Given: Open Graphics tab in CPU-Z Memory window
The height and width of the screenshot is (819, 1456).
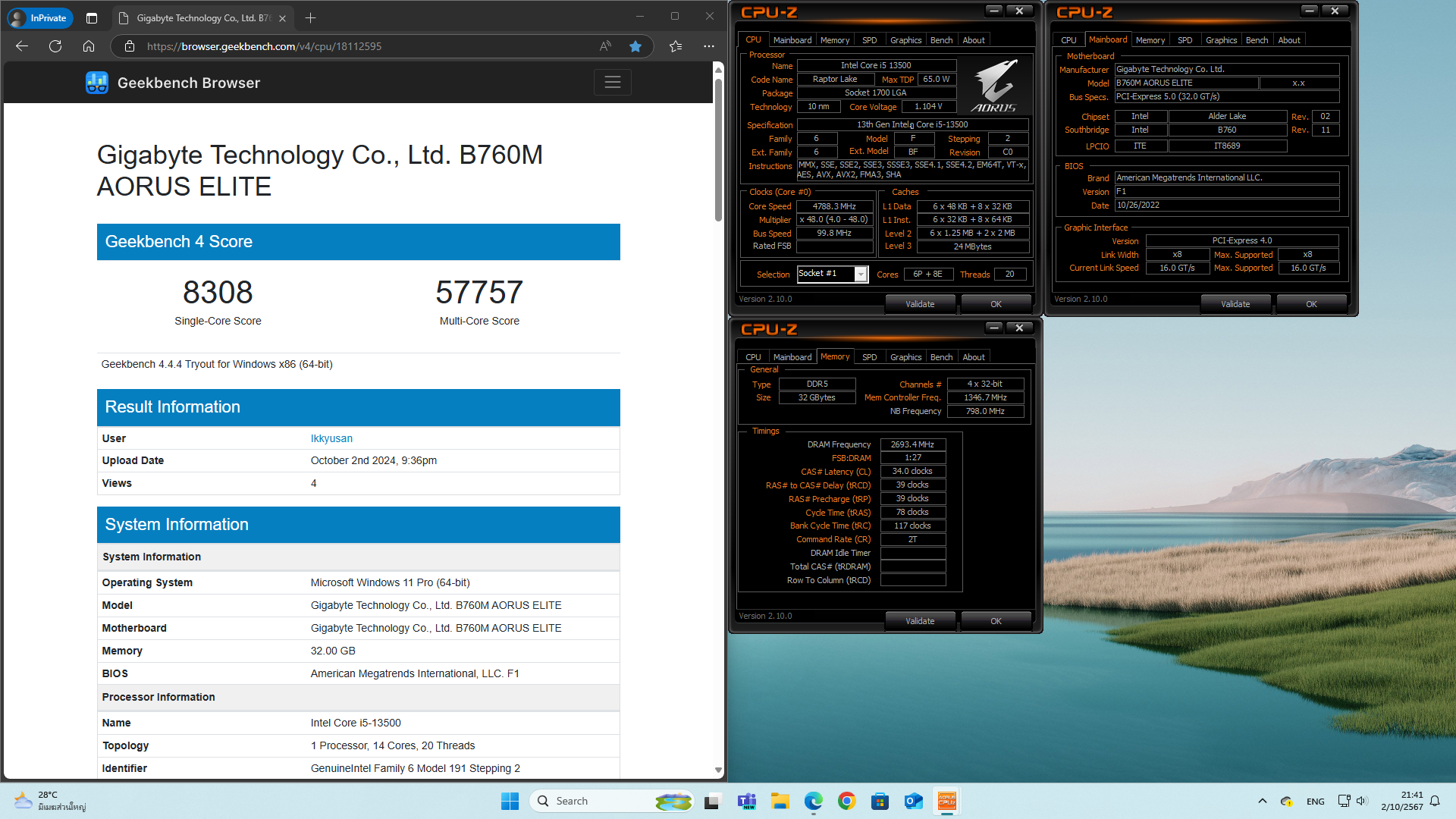Looking at the screenshot, I should (906, 357).
